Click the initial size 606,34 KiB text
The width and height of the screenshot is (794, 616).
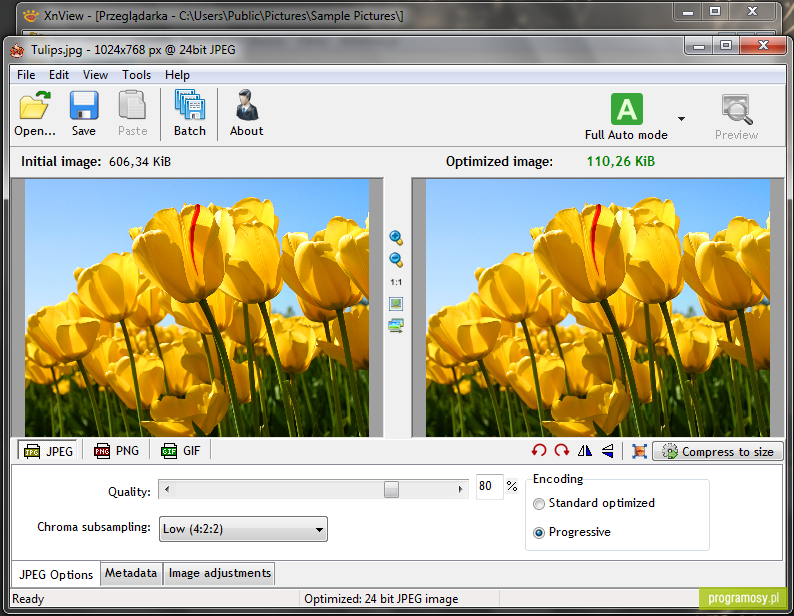coord(140,162)
